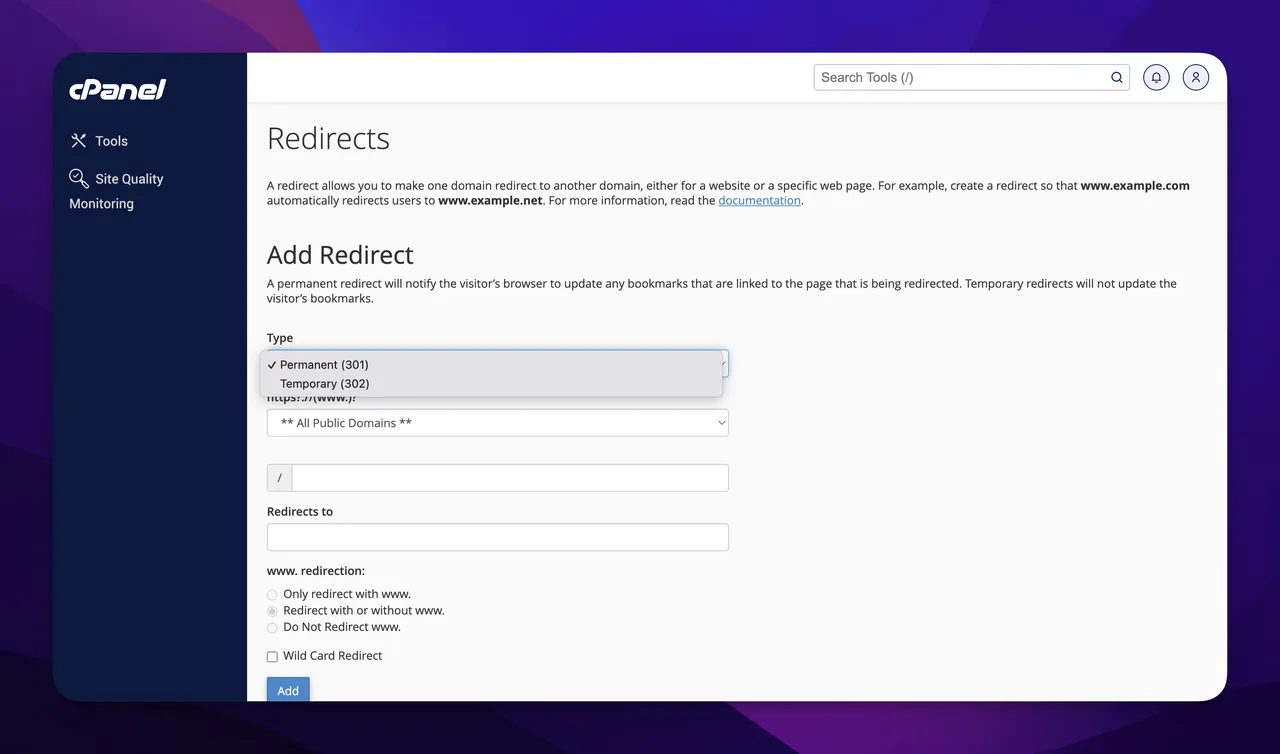Select Redirect with or without www.
Image resolution: width=1280 pixels, height=754 pixels.
tap(272, 611)
